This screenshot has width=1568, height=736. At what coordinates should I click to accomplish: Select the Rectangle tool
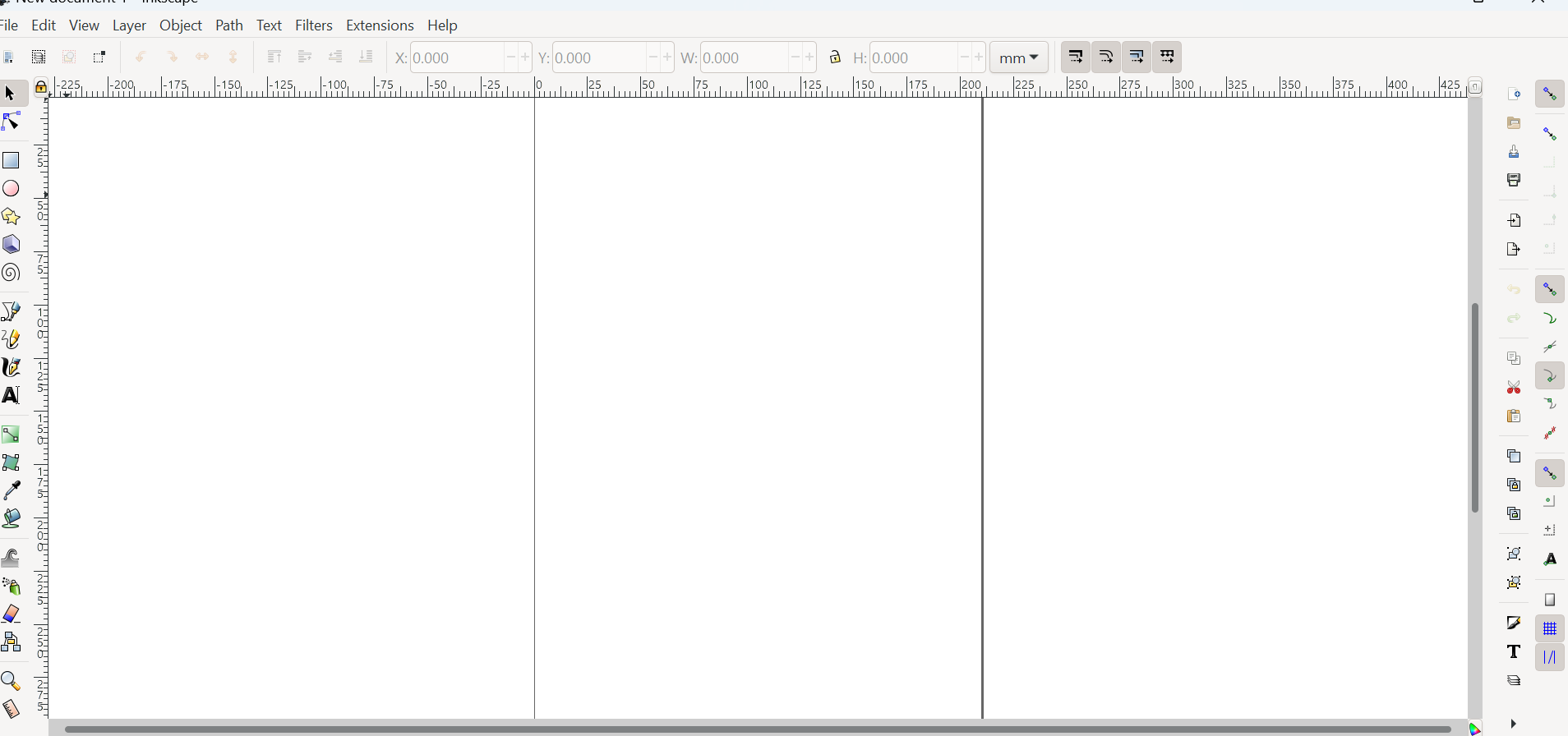[x=11, y=160]
